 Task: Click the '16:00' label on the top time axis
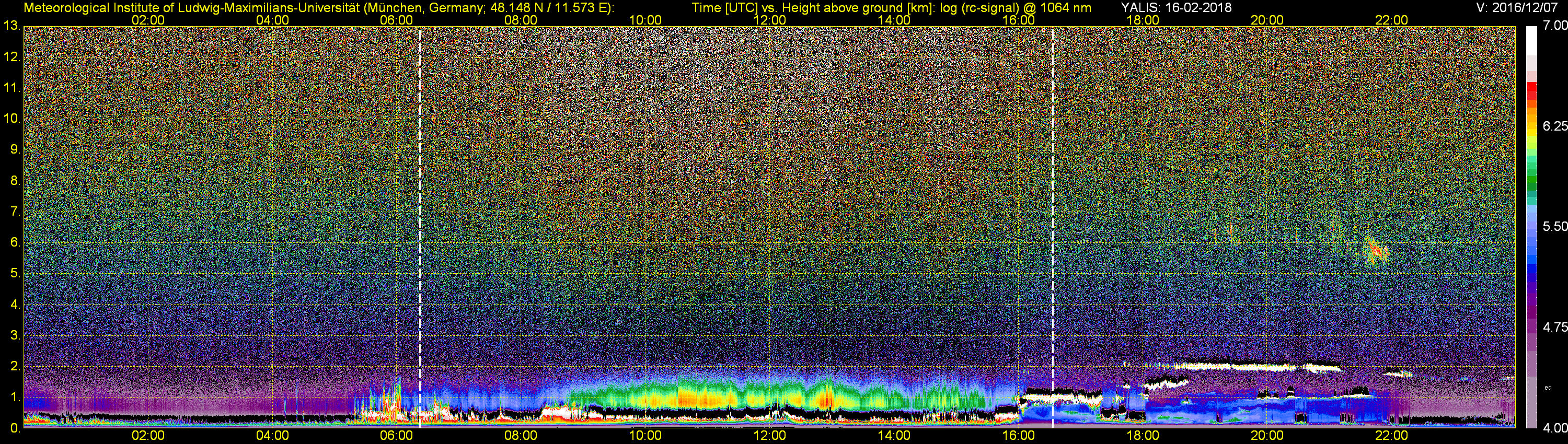(1018, 20)
